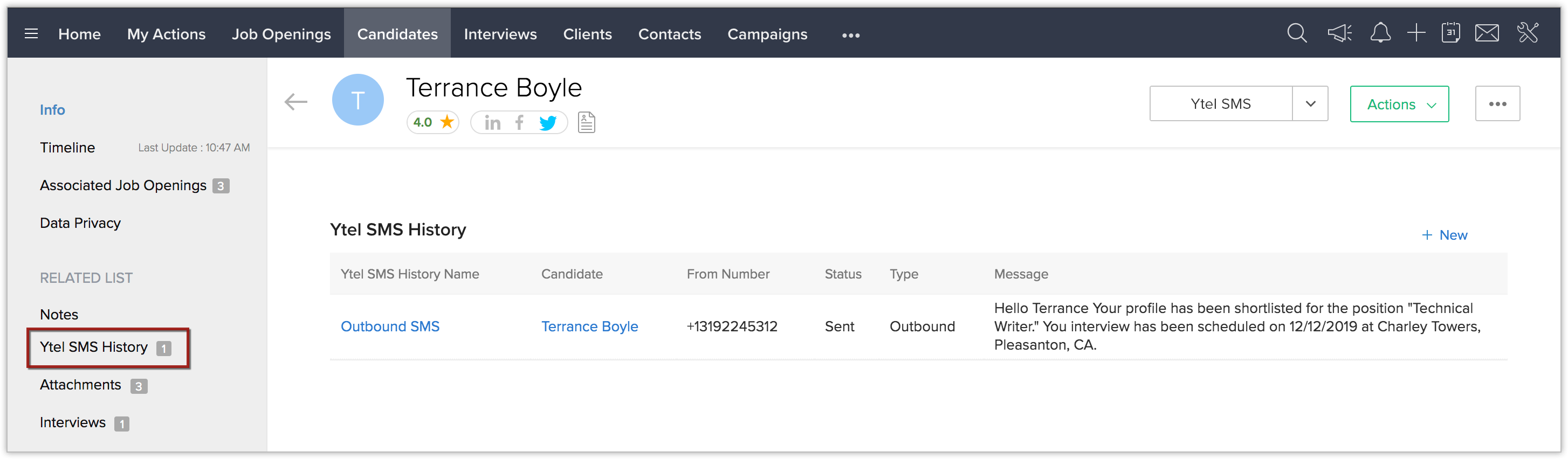
Task: Open the calendar icon in top bar
Action: tap(1450, 33)
